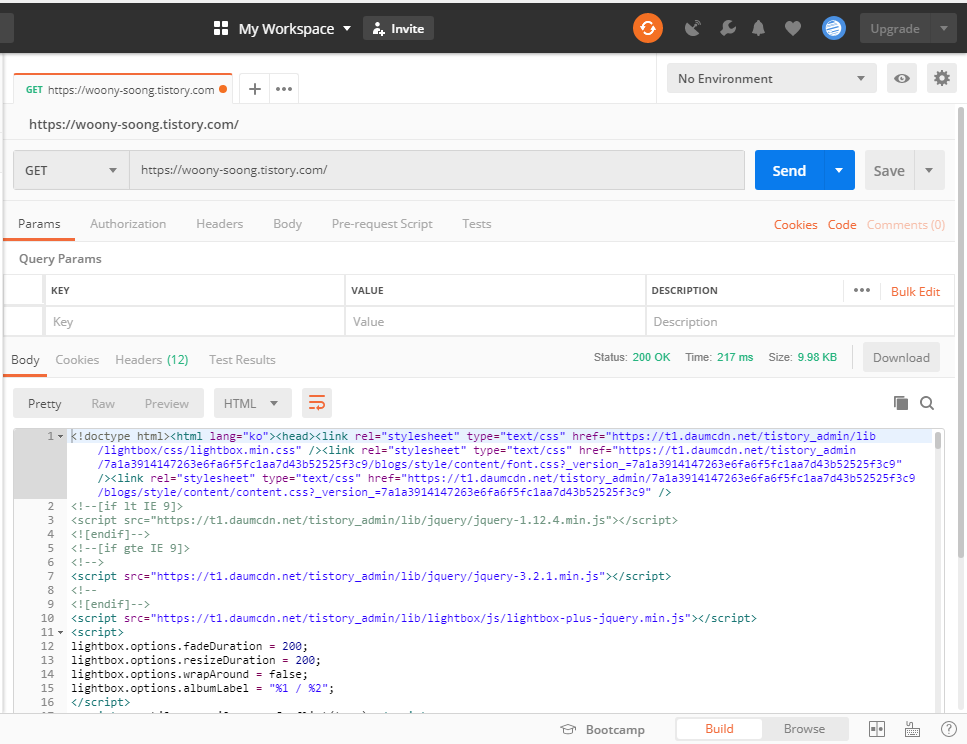Select the Pretty view mode
The height and width of the screenshot is (744, 967).
44,403
